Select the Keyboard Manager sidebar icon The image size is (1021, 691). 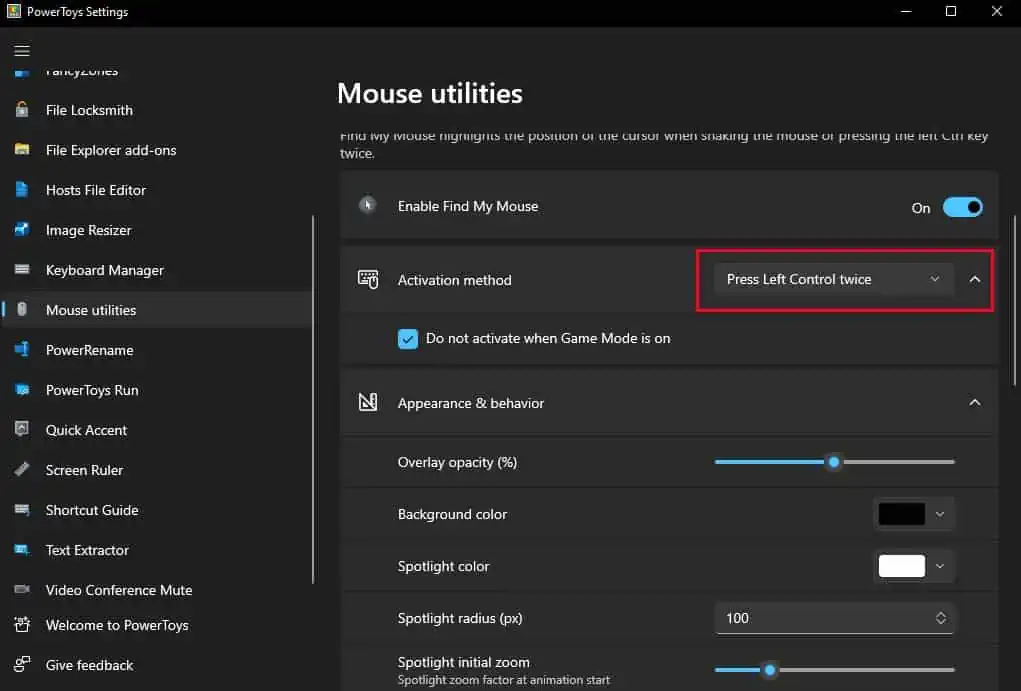pyautogui.click(x=22, y=270)
